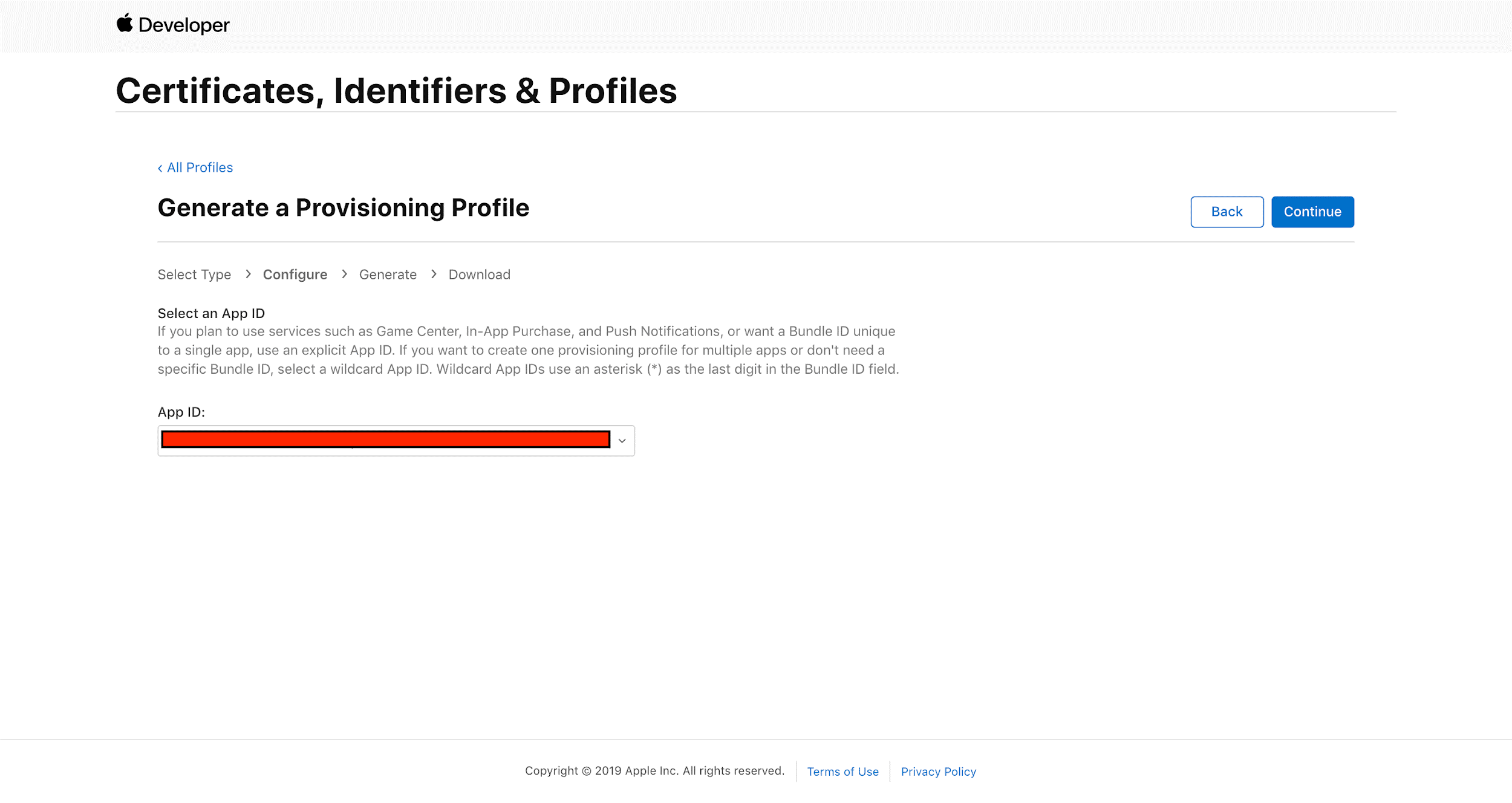Click the chevron after Select Type
Image resolution: width=1512 pixels, height=803 pixels.
(x=248, y=275)
